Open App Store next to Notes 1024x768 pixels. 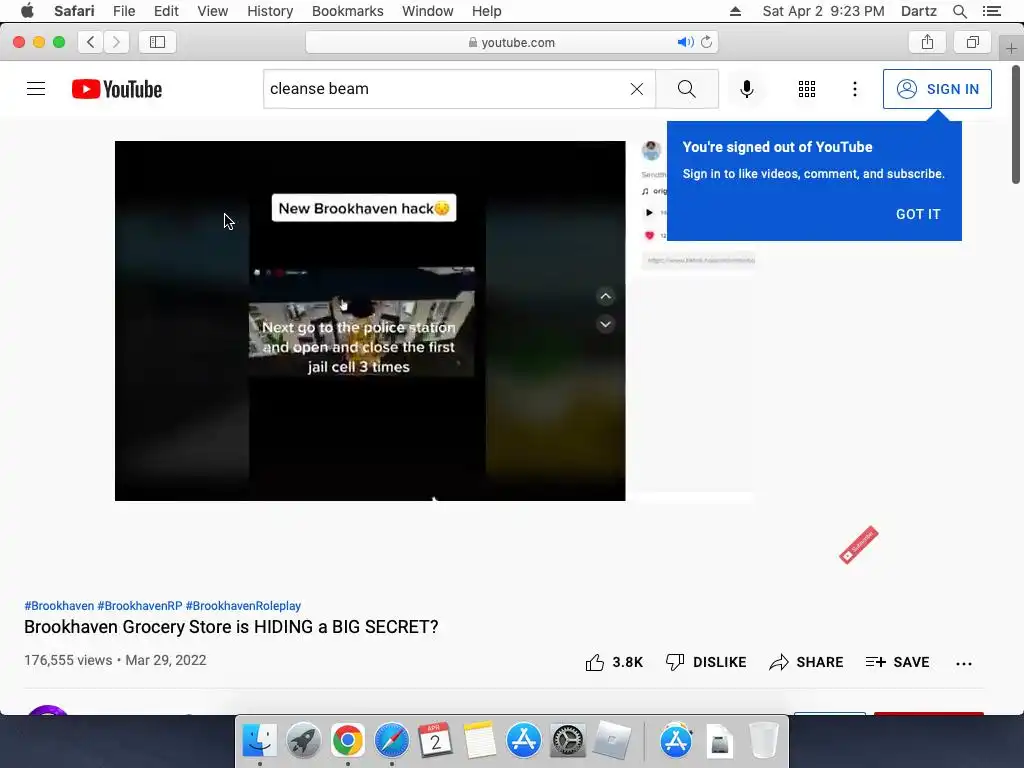(x=524, y=741)
